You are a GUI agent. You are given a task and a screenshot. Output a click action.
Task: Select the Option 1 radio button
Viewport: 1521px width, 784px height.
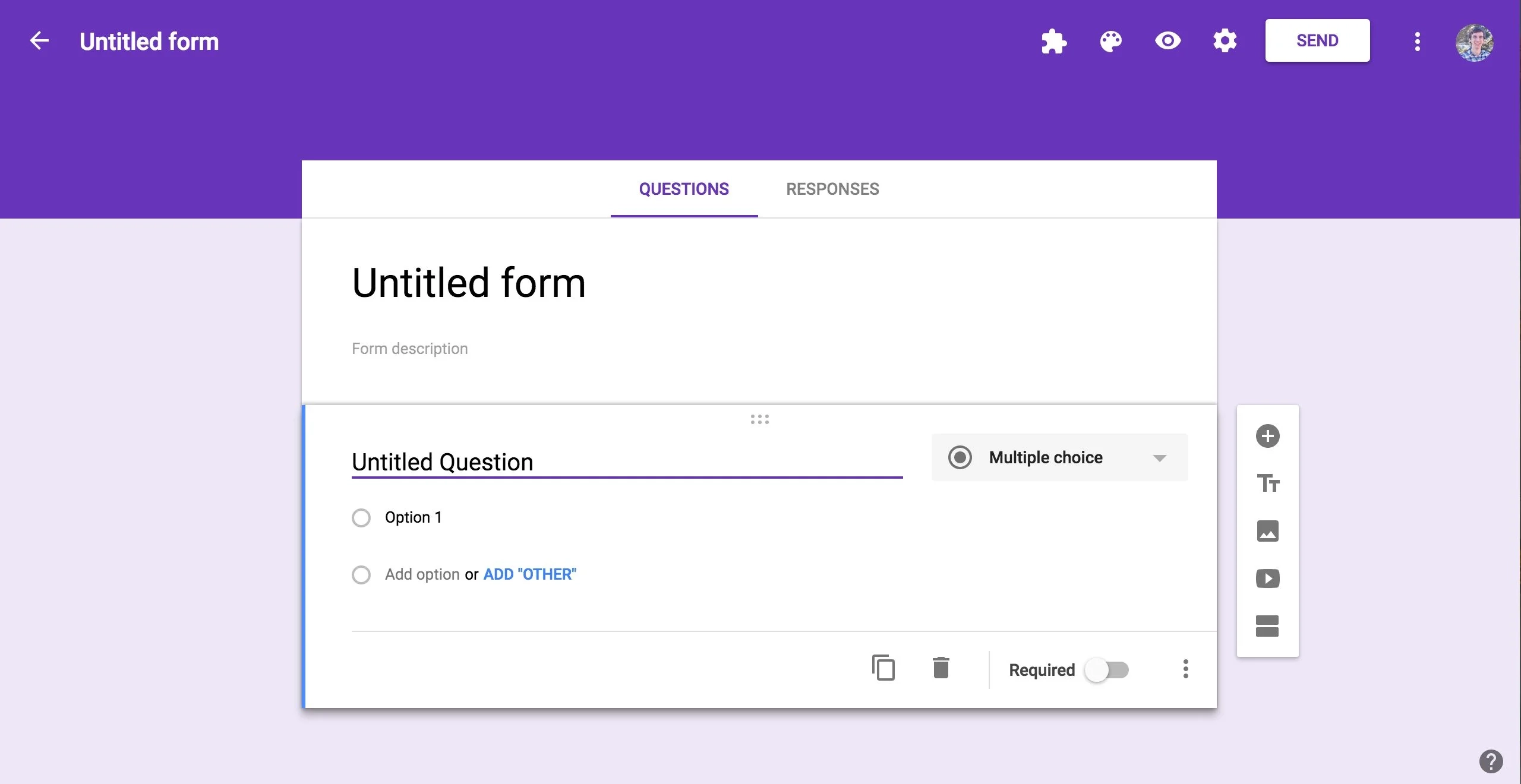point(361,517)
